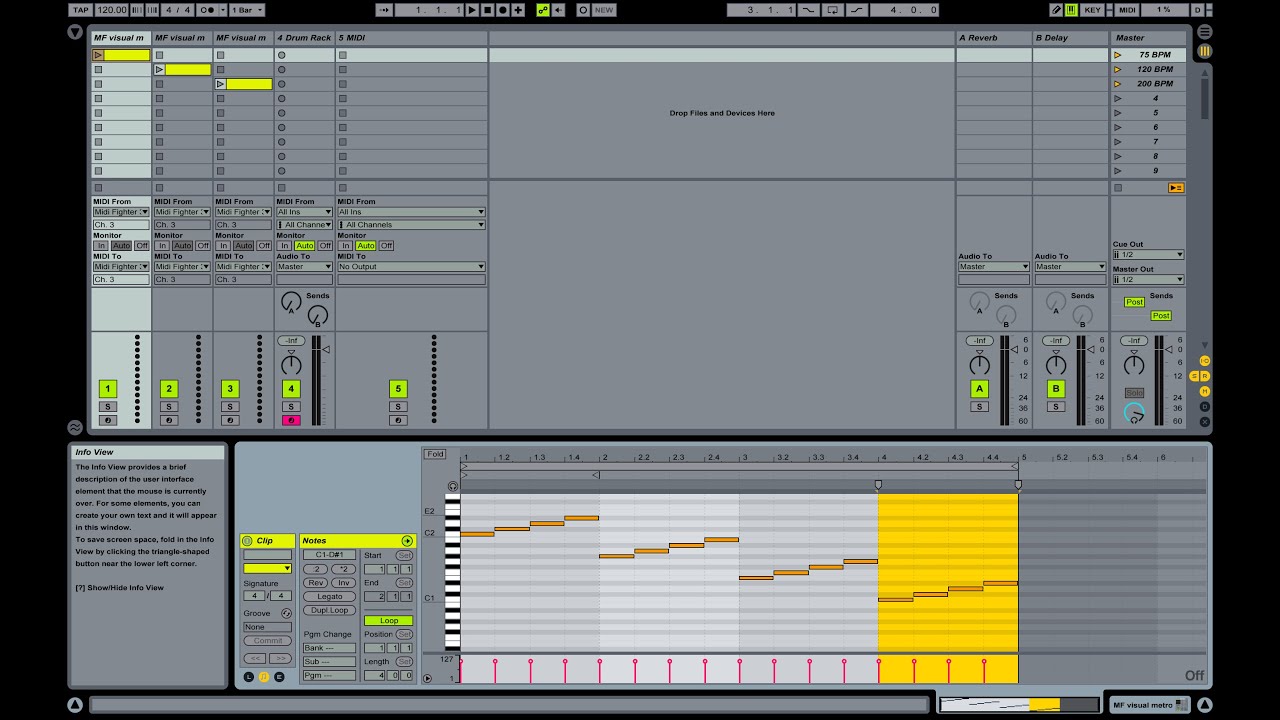Toggle the Follow button in transport
1280x720 pixels.
385,10
